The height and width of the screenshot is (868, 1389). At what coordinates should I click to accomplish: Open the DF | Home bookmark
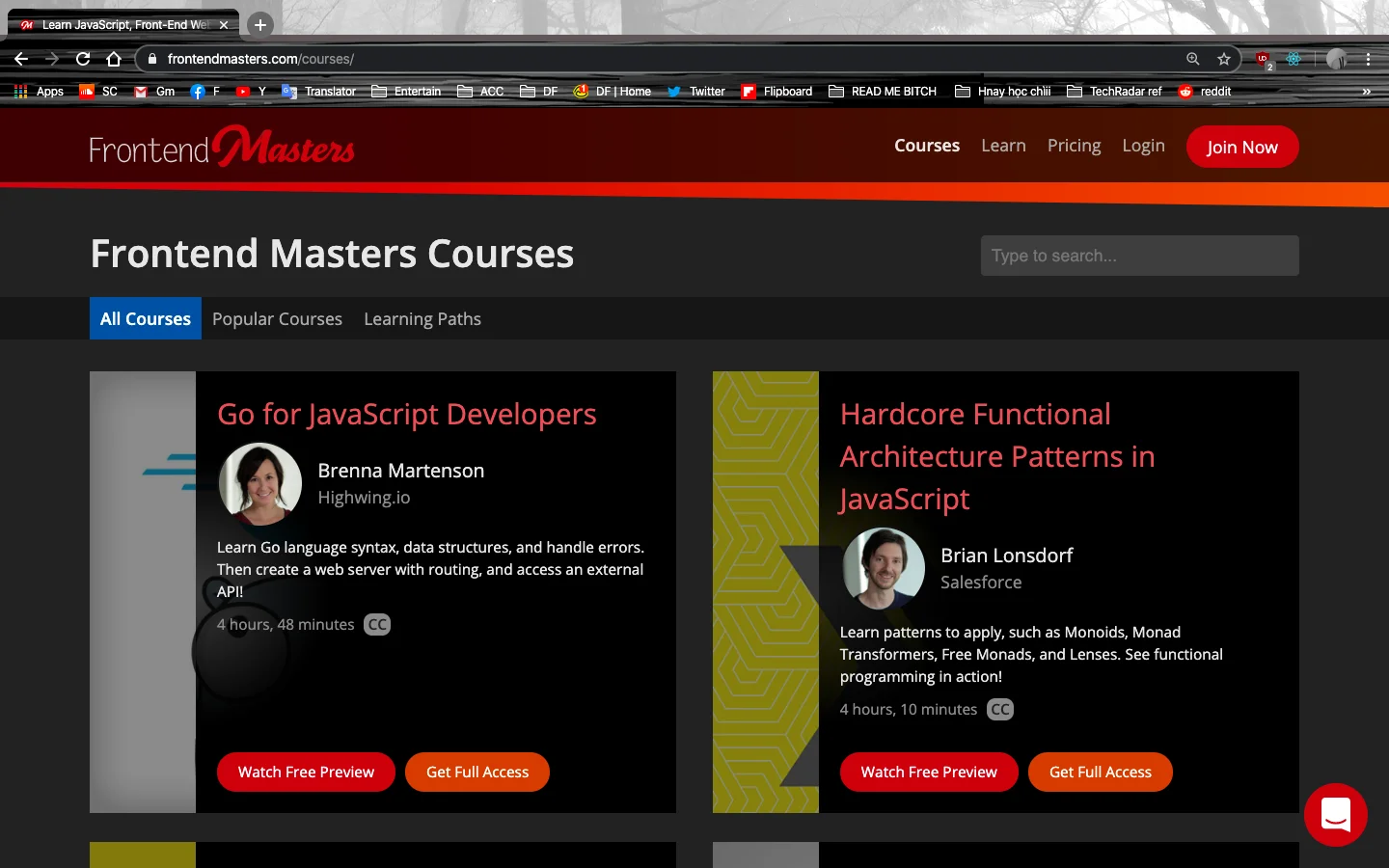(x=613, y=92)
